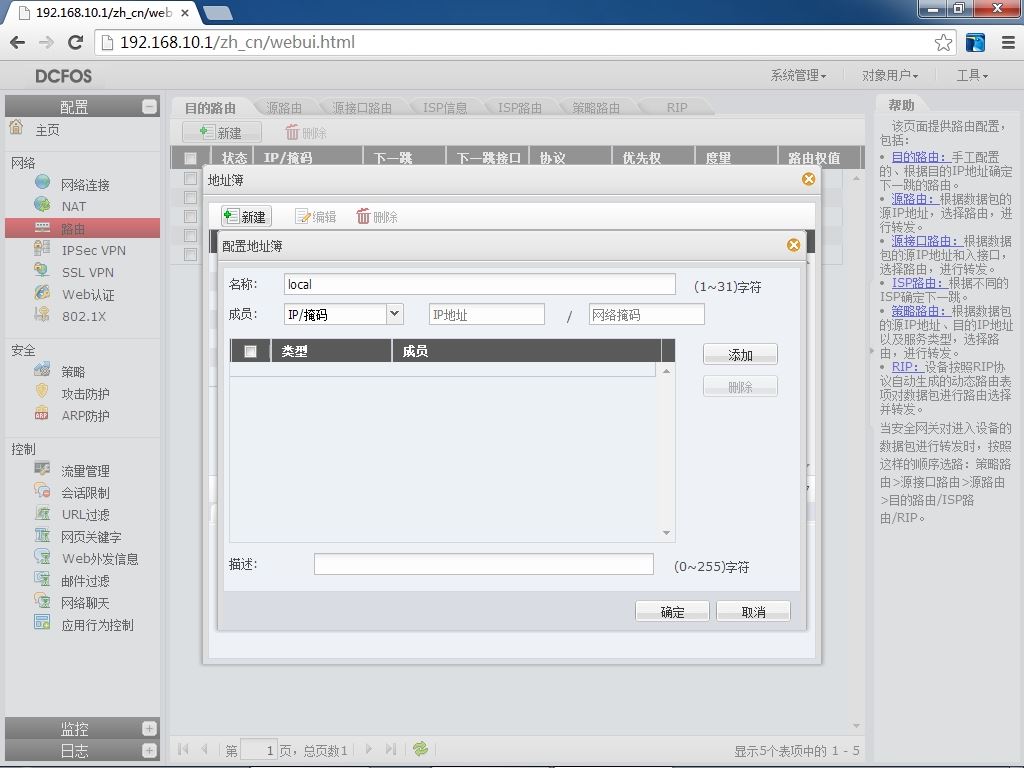
Task: Switch to the 源接口路由 tab
Action: coord(362,108)
